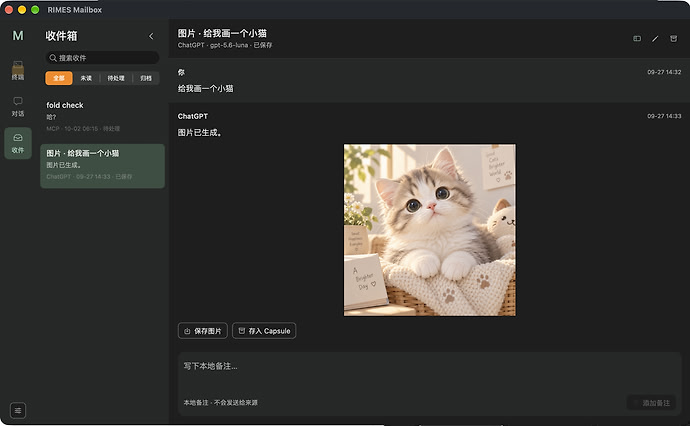Click the 09-27 14:33 timestamp of ChatGPT reply
Screen dimensions: 690x426
[664, 116]
